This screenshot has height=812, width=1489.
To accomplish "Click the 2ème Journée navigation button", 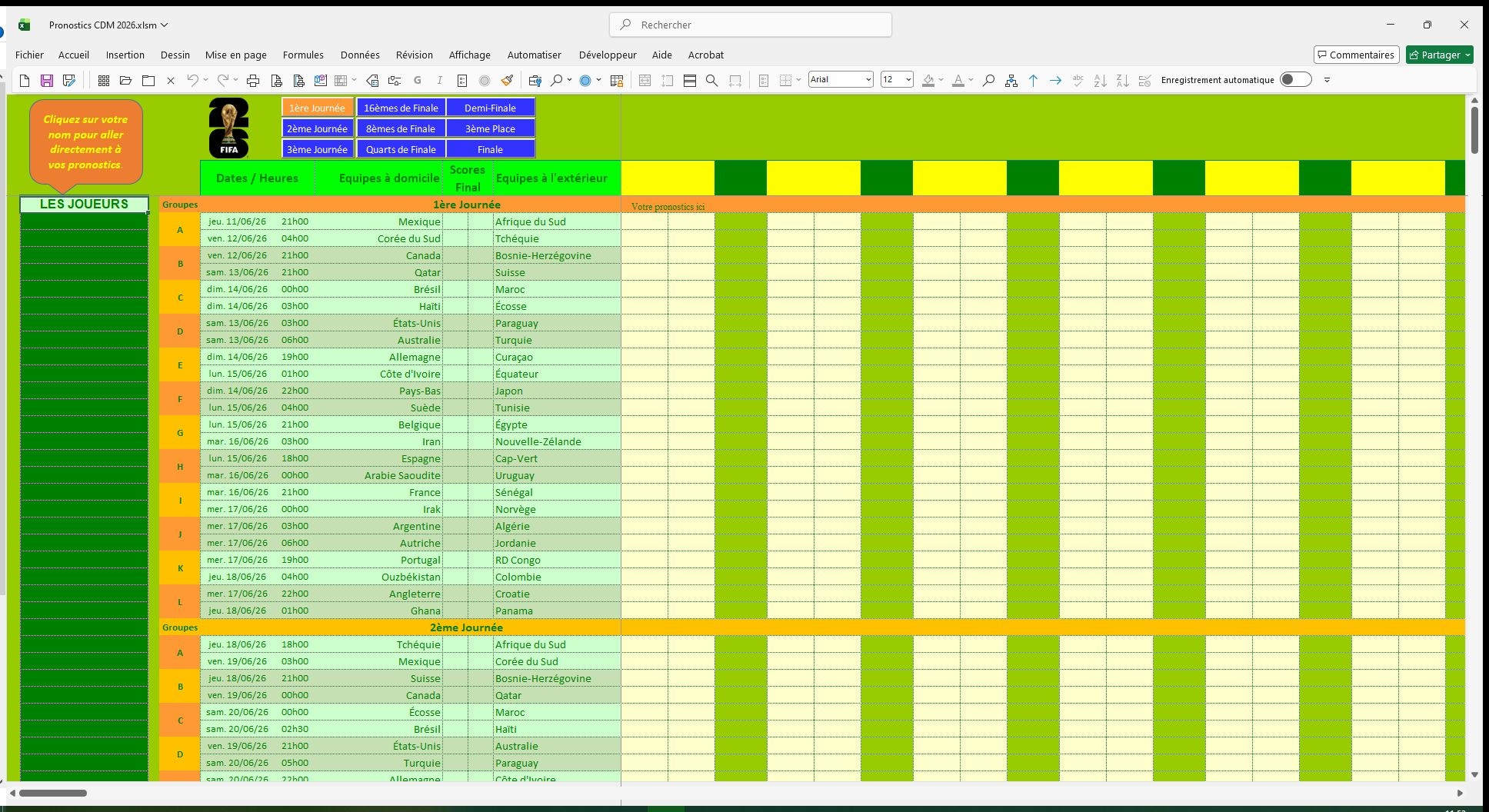I will coord(317,128).
